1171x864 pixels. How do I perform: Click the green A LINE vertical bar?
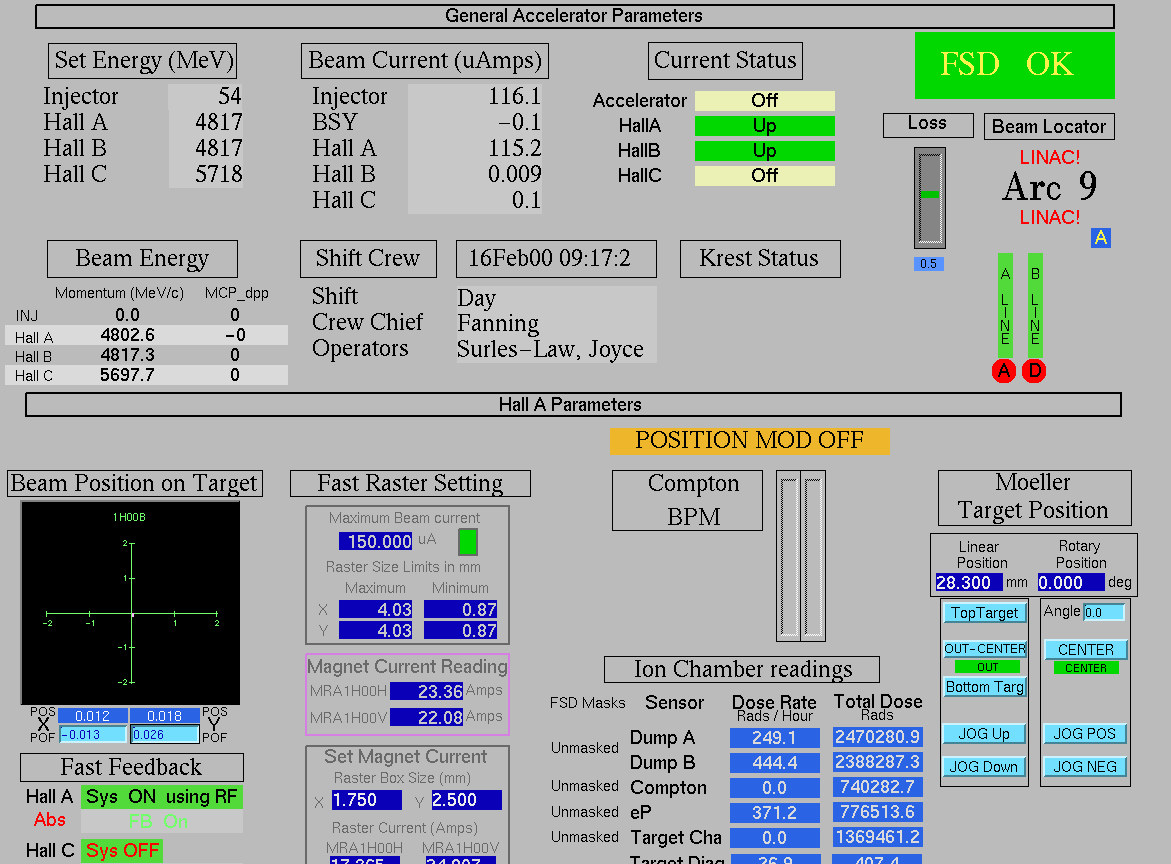click(1005, 305)
